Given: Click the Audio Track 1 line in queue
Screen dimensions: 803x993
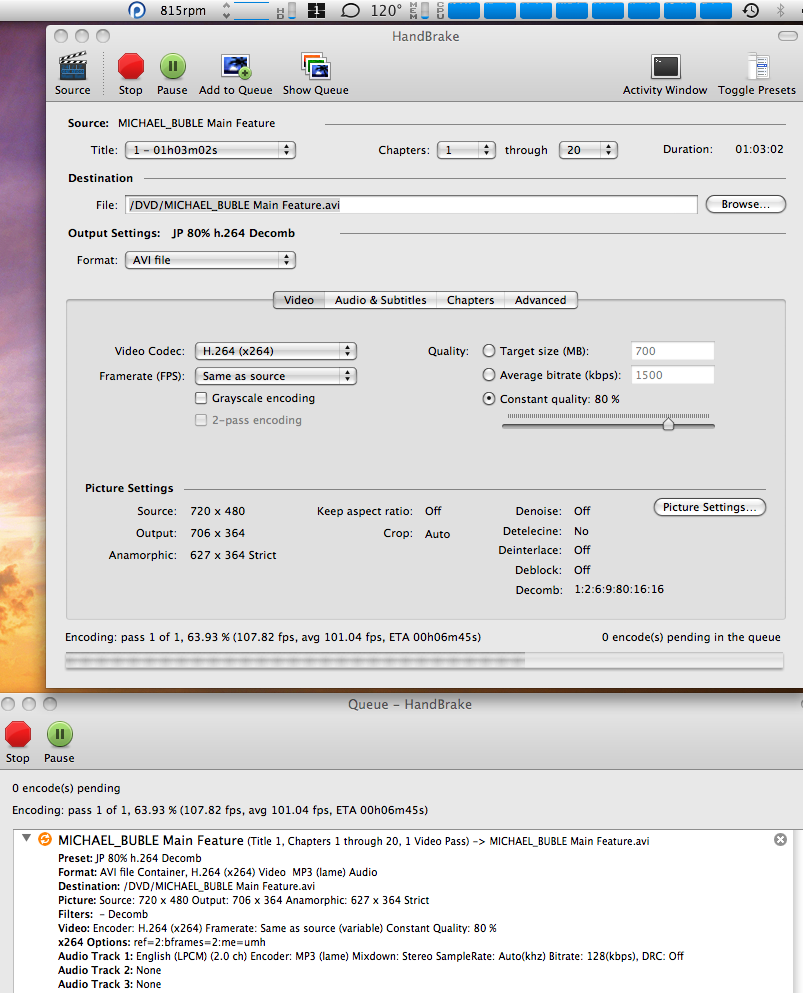Looking at the screenshot, I should pyautogui.click(x=370, y=956).
